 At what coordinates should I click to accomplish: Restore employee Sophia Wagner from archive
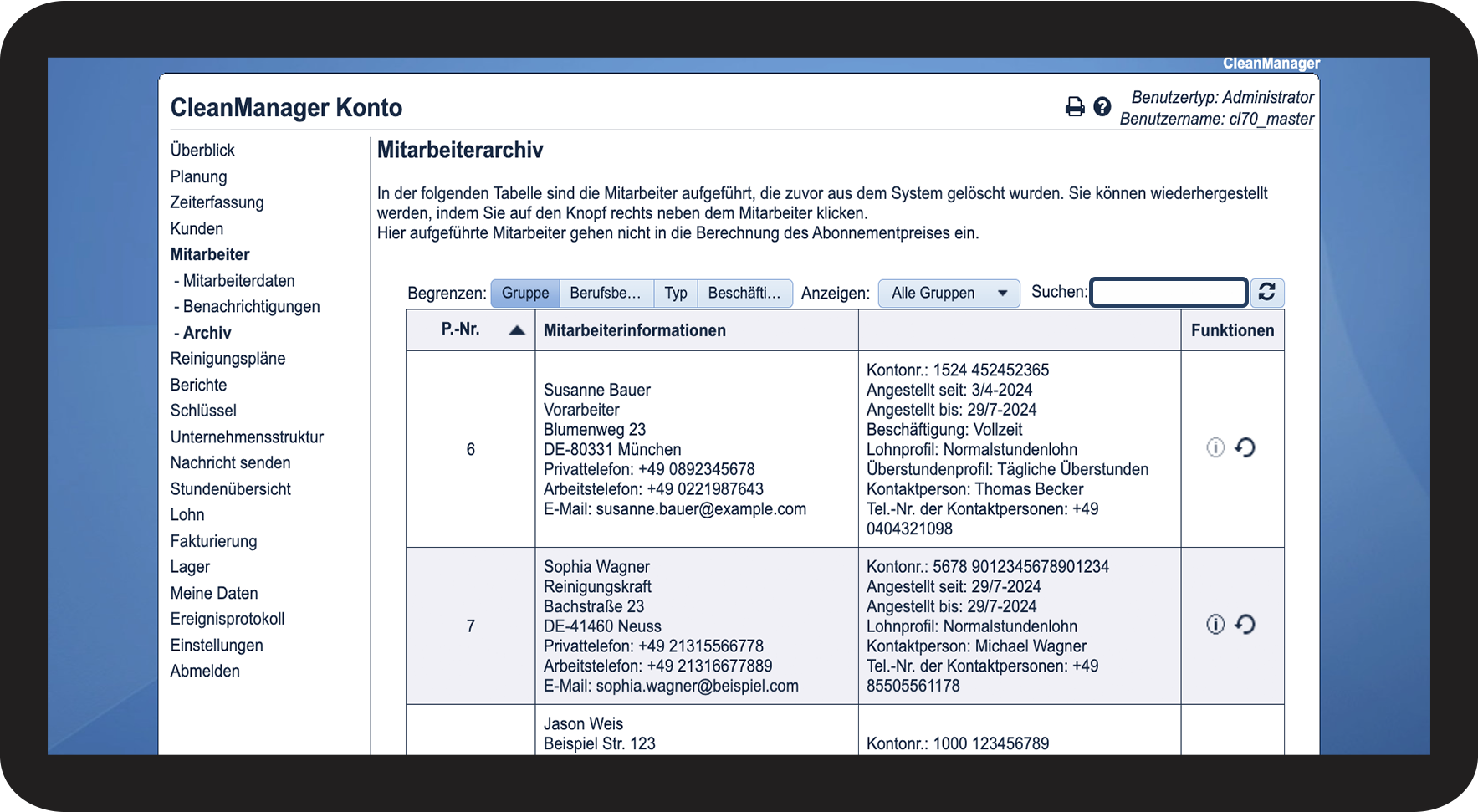tap(1245, 625)
